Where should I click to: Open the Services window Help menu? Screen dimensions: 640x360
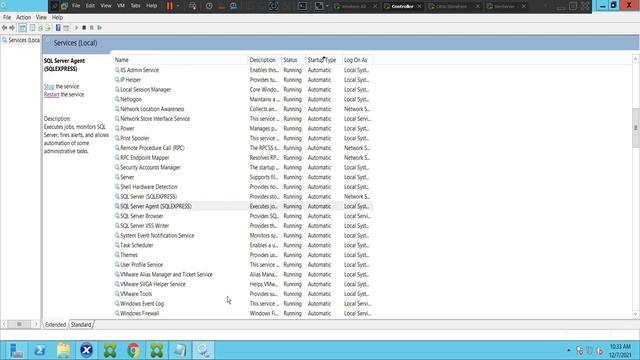(x=57, y=18)
